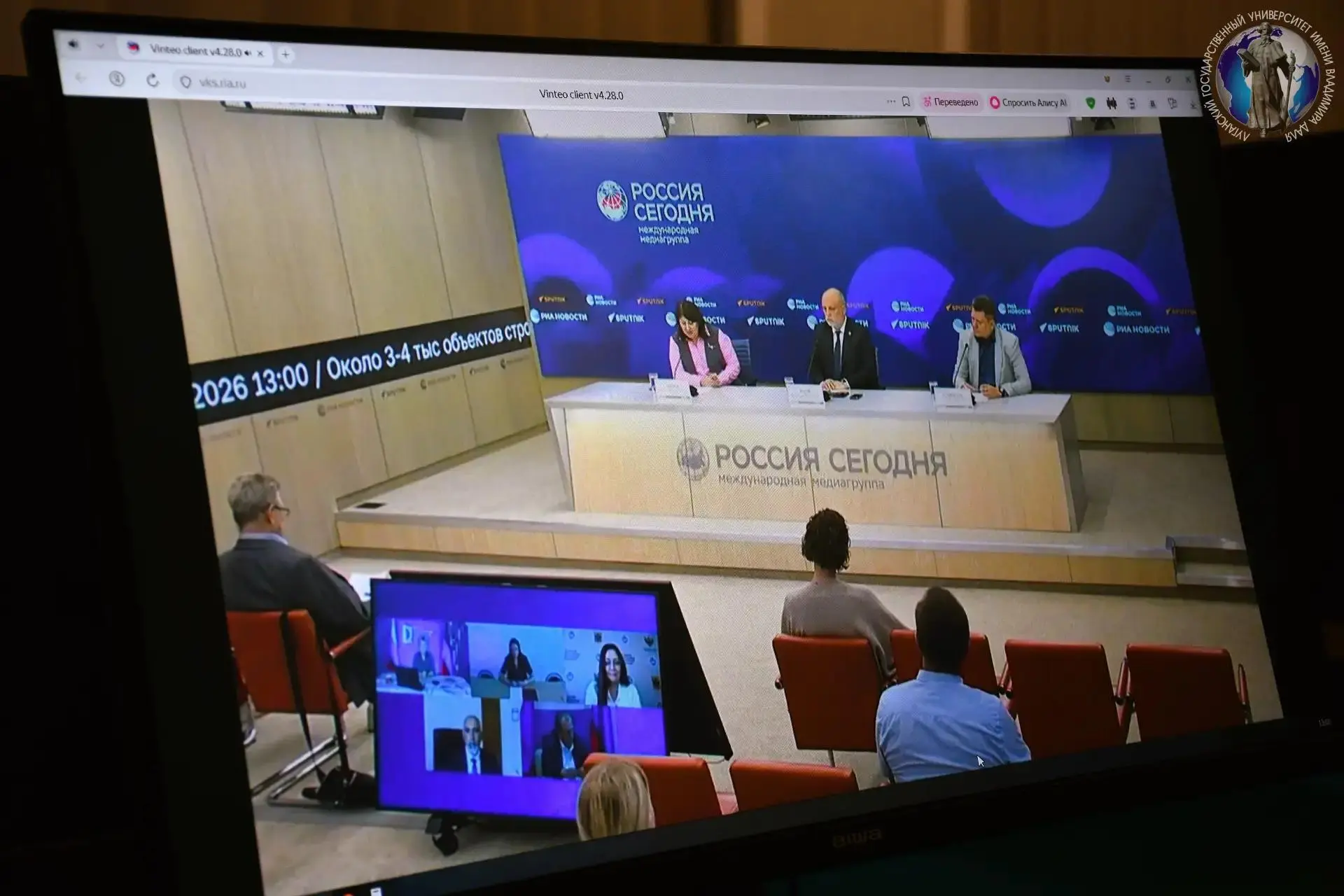Show site protection info shield in address bar
Viewport: 1344px width, 896px height.
[185, 82]
